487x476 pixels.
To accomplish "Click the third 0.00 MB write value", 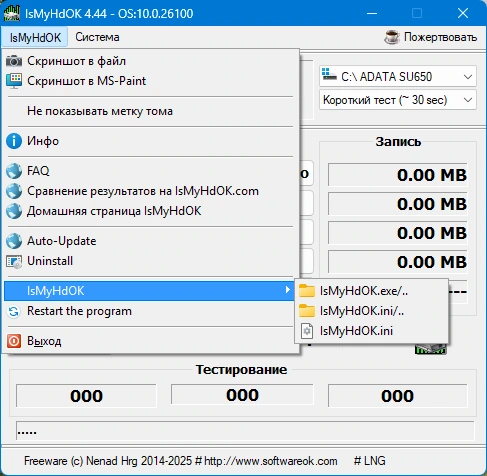I will click(398, 233).
